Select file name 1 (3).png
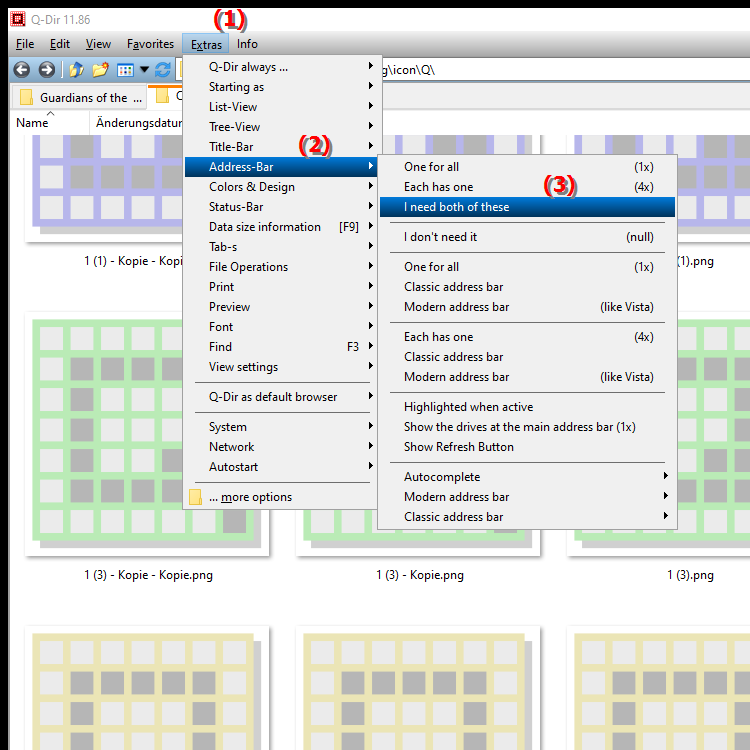This screenshot has height=750, width=750. 690,575
